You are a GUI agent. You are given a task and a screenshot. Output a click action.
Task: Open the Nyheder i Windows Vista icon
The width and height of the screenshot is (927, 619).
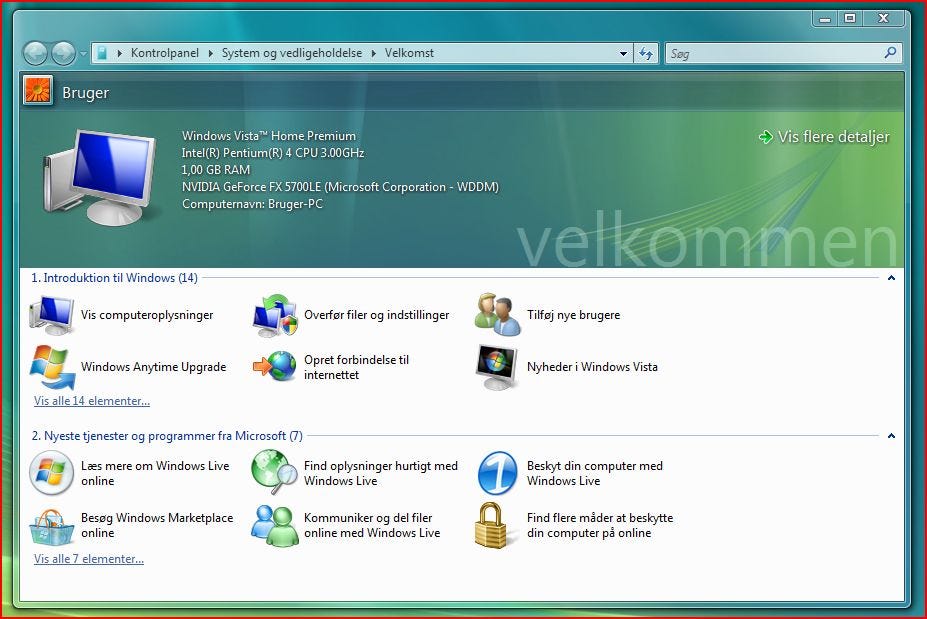point(497,367)
